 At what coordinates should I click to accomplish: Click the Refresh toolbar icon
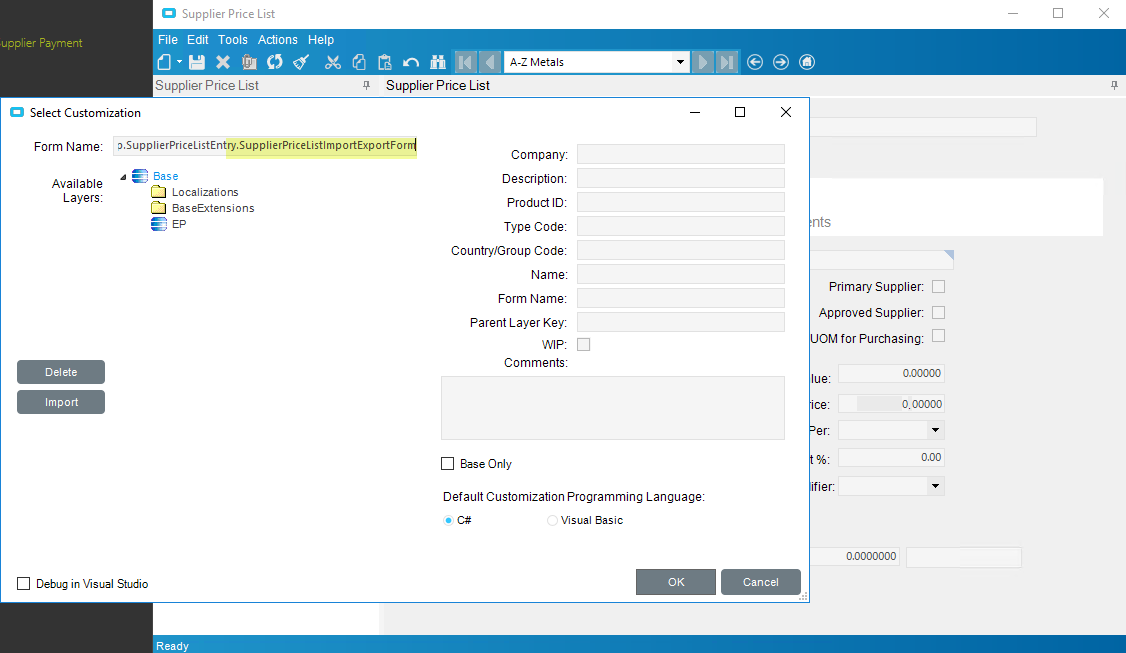click(275, 62)
